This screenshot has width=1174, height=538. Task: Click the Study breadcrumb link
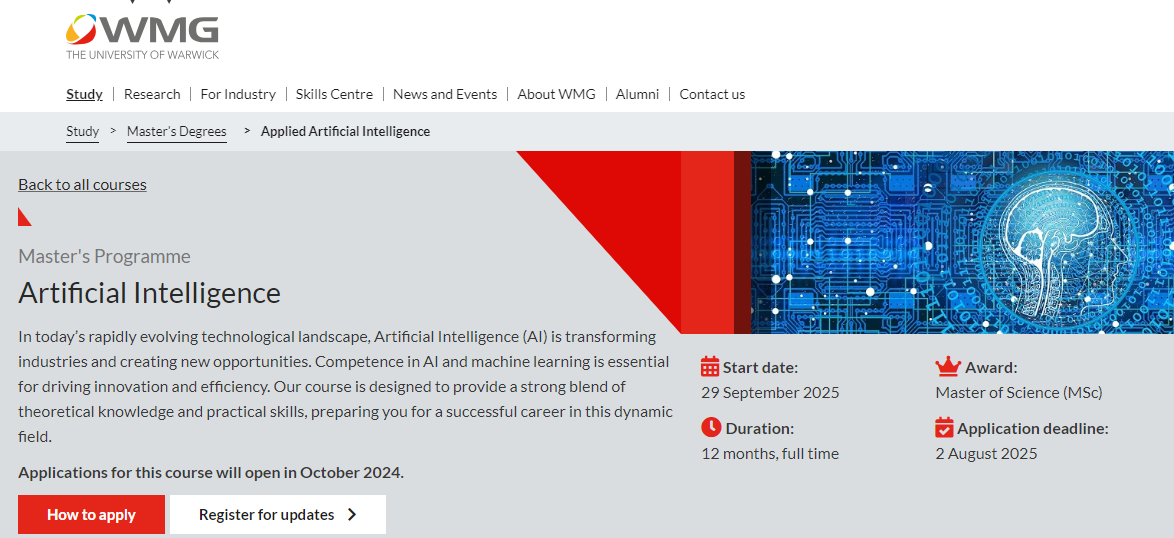[x=82, y=132]
